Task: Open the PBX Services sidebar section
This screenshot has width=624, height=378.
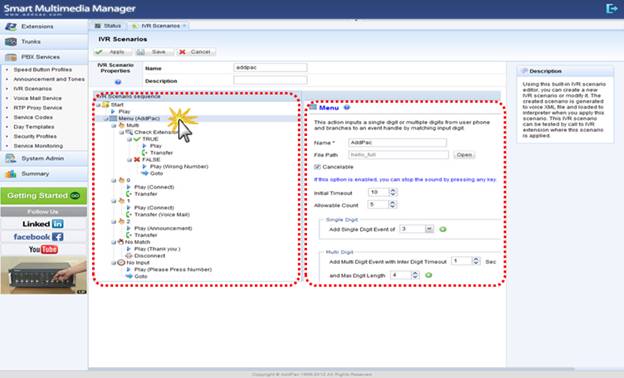Action: point(44,57)
